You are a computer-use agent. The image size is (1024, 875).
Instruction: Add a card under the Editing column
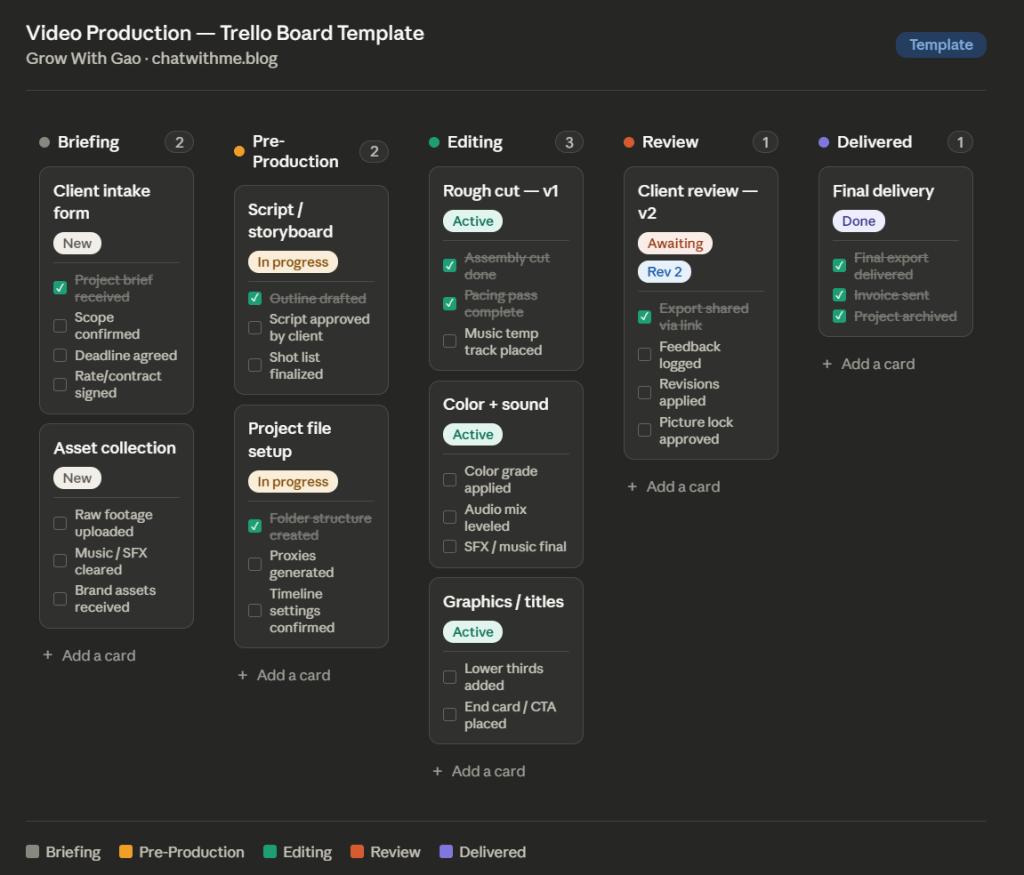tap(478, 771)
